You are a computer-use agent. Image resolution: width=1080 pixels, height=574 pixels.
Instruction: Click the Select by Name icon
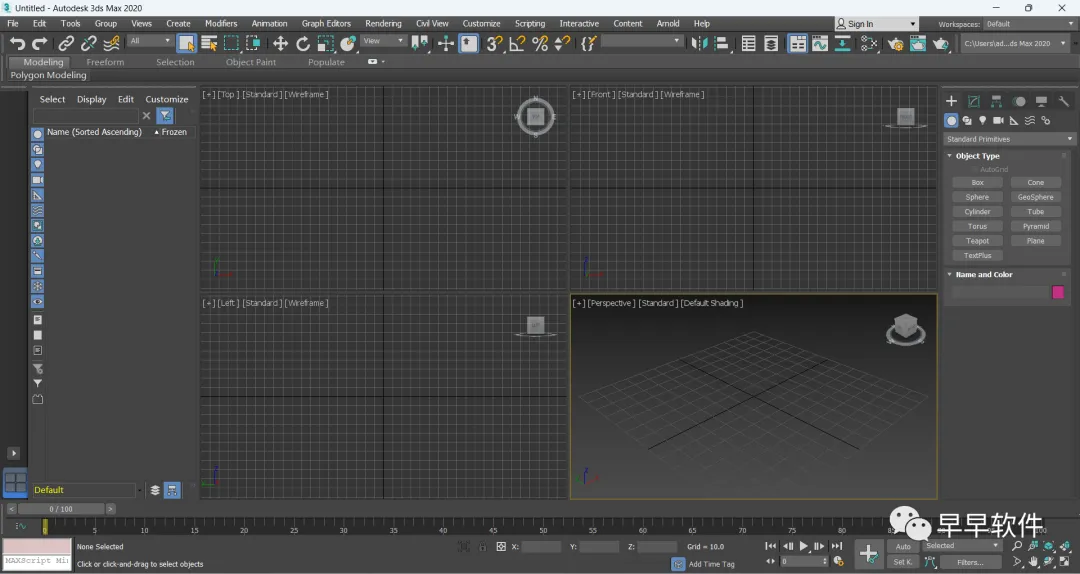pyautogui.click(x=209, y=43)
